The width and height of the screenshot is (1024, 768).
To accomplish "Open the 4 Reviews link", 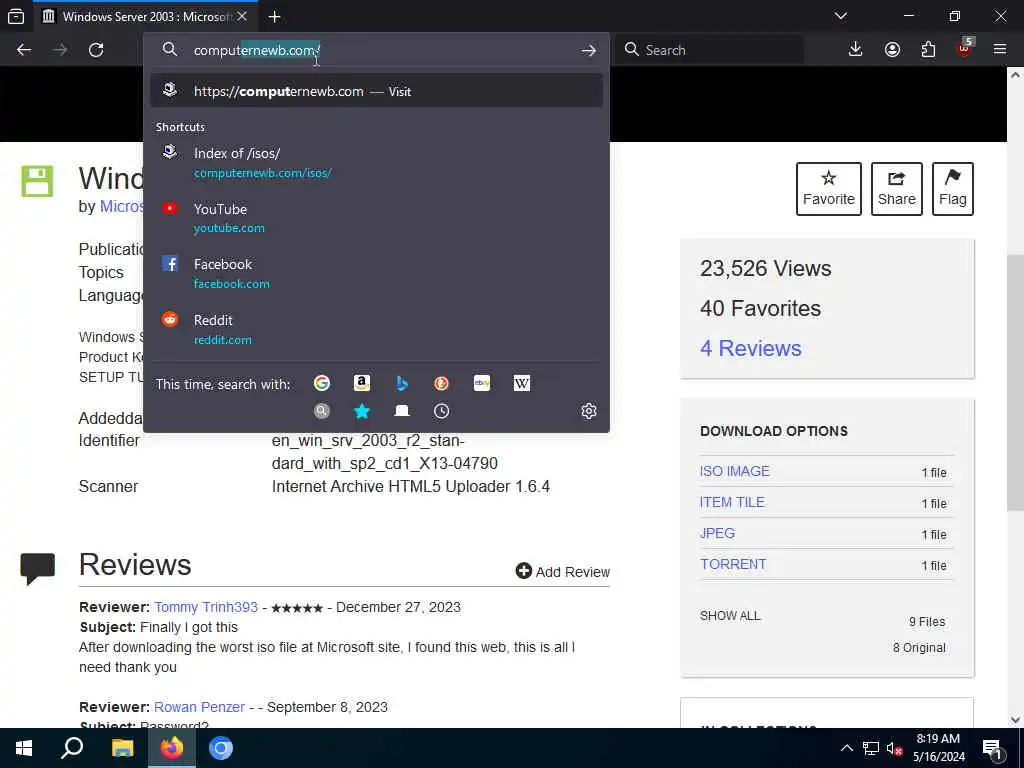I will (x=750, y=348).
